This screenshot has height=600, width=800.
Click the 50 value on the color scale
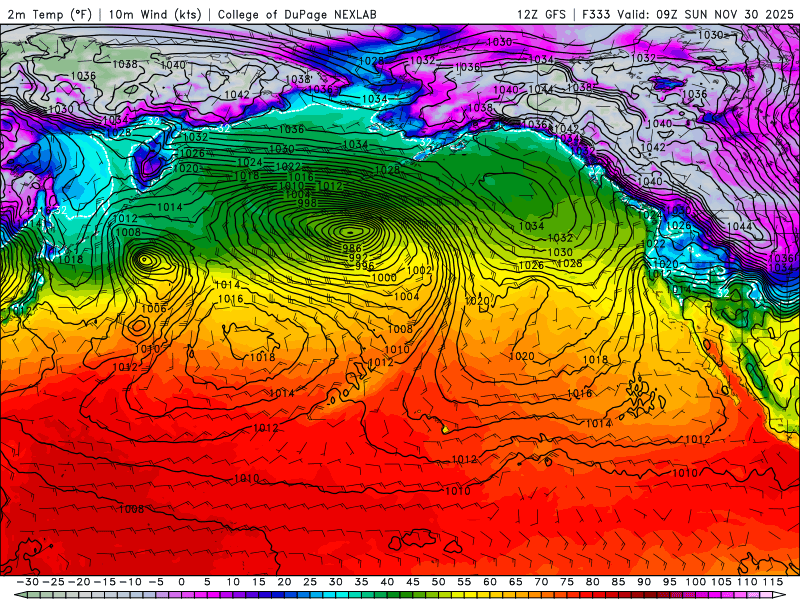(x=438, y=582)
